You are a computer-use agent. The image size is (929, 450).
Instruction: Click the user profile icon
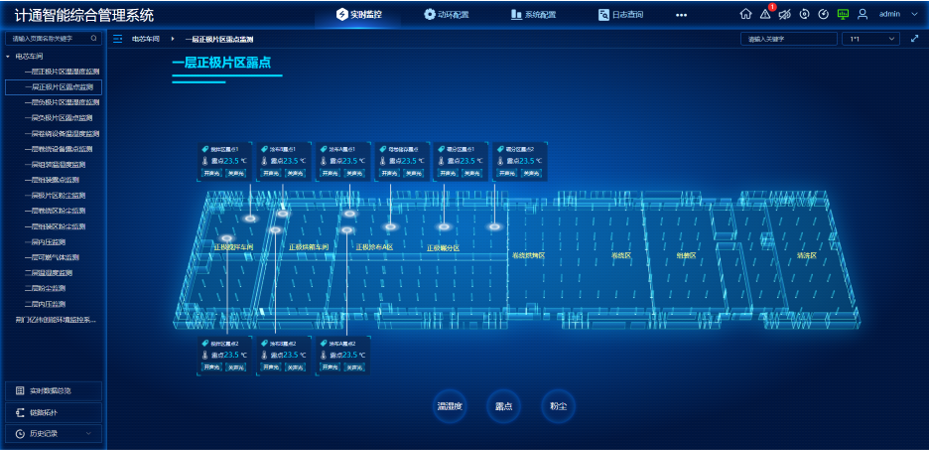tap(863, 15)
